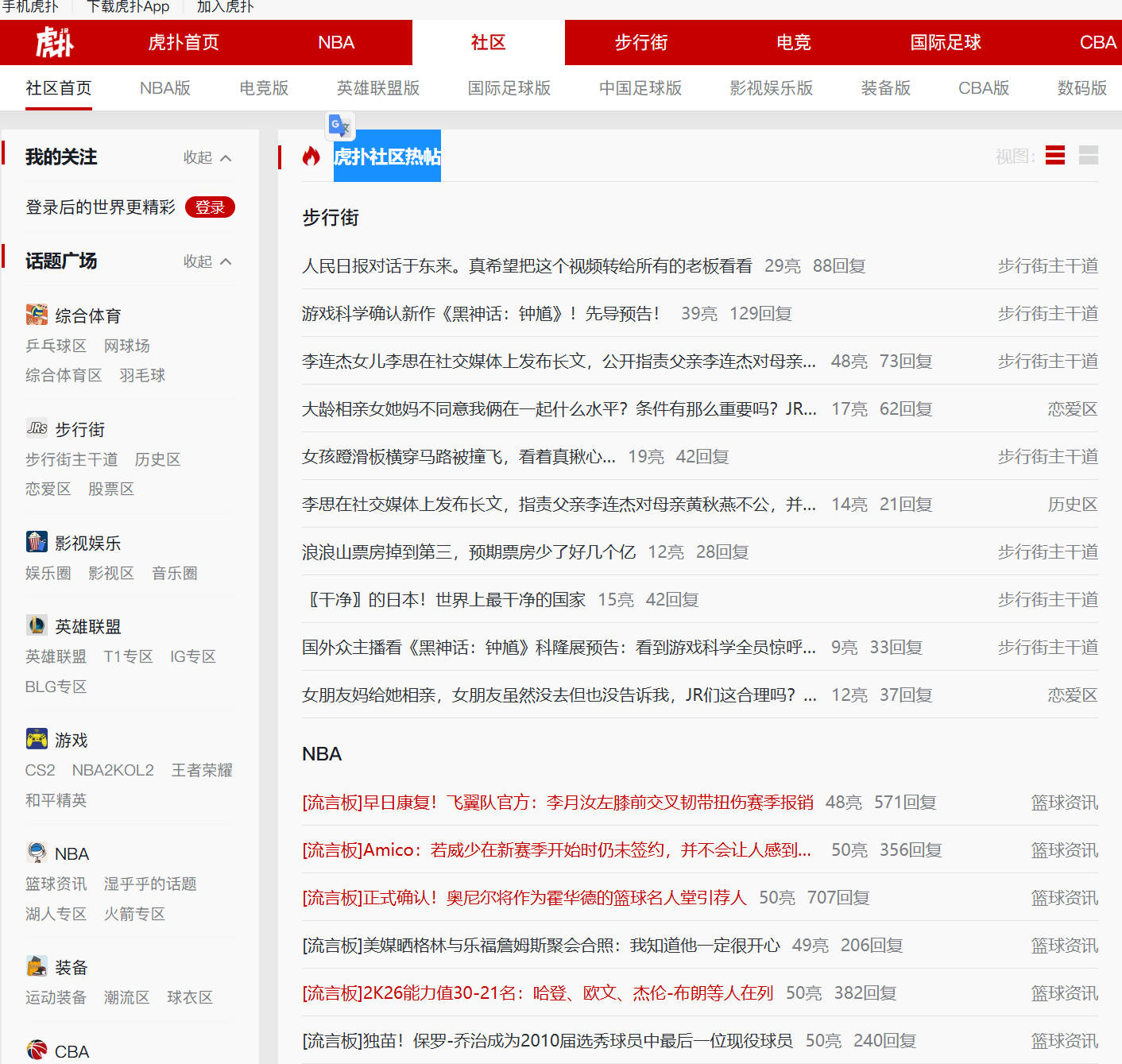Screen dimensions: 1122x1064
Task: Select the popcorn 影视娱乐 sidebar icon
Action: (x=36, y=543)
